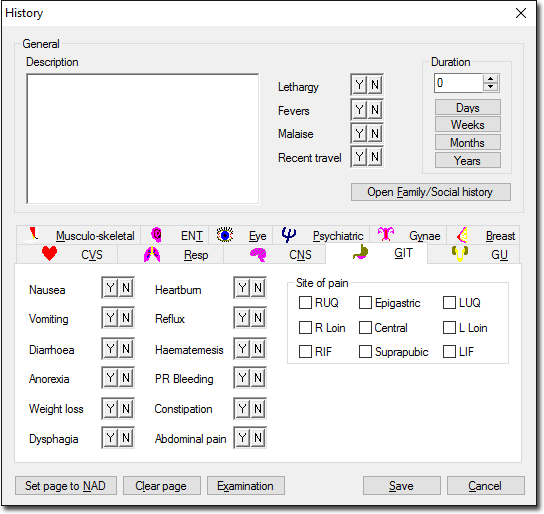
Task: Mark Abdominal pain as N
Action: click(258, 438)
